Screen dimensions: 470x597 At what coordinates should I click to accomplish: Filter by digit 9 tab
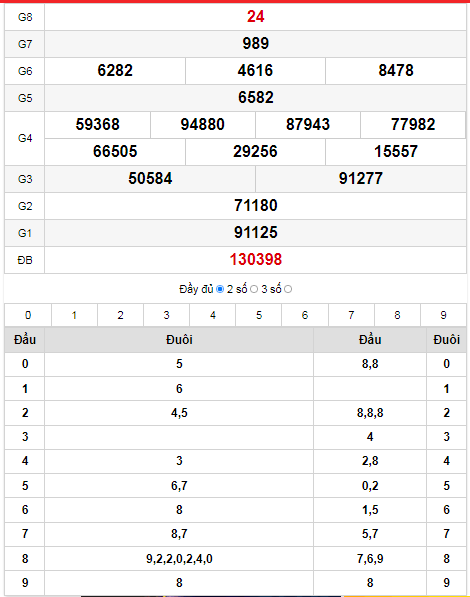tap(443, 315)
